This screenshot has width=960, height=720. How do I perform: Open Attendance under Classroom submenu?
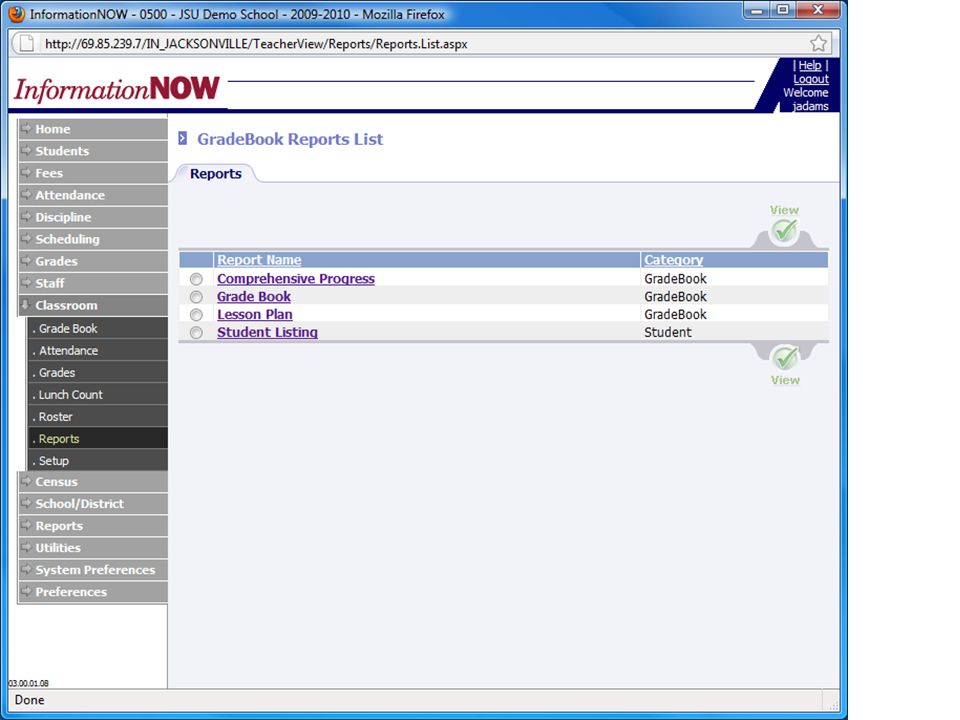(98, 351)
